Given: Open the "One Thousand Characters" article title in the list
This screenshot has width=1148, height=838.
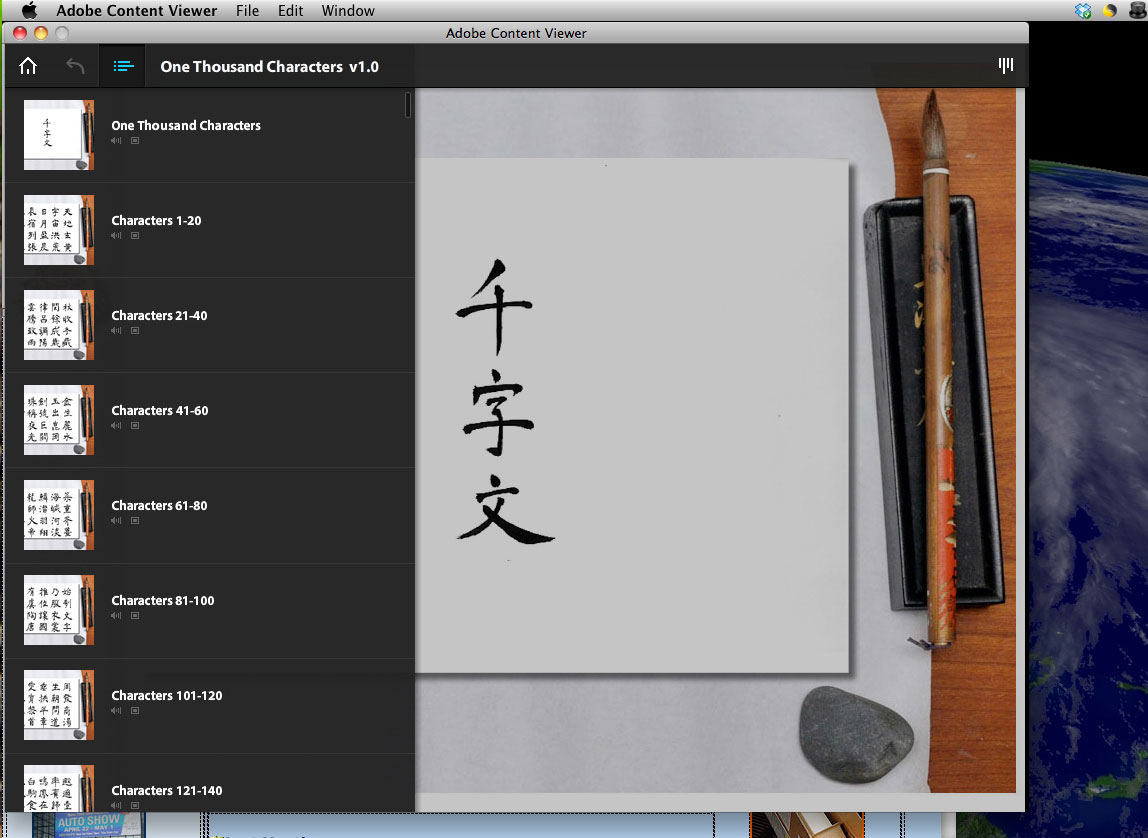Looking at the screenshot, I should coord(186,125).
